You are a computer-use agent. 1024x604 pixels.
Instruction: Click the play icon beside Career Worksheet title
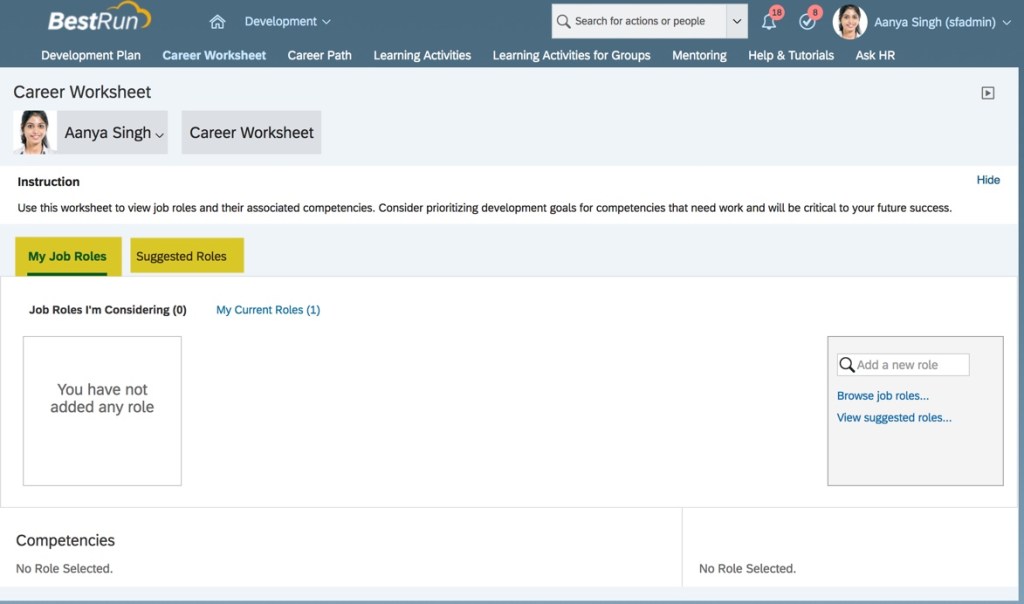[988, 93]
